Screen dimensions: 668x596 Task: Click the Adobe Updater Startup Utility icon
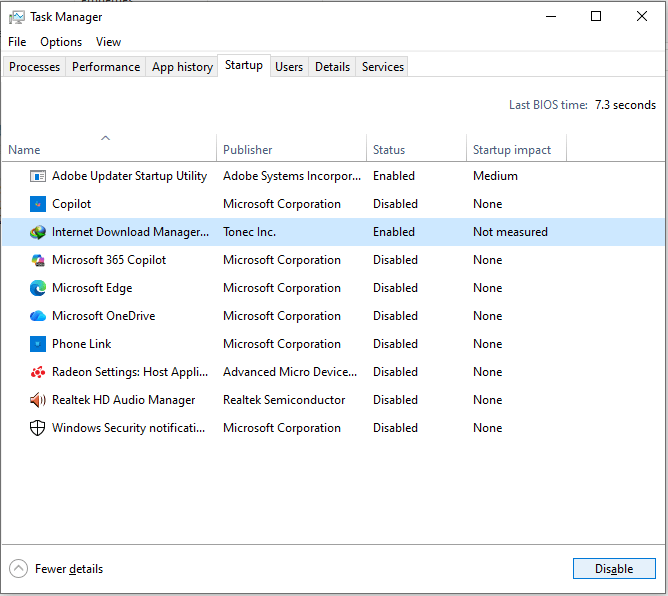point(38,176)
